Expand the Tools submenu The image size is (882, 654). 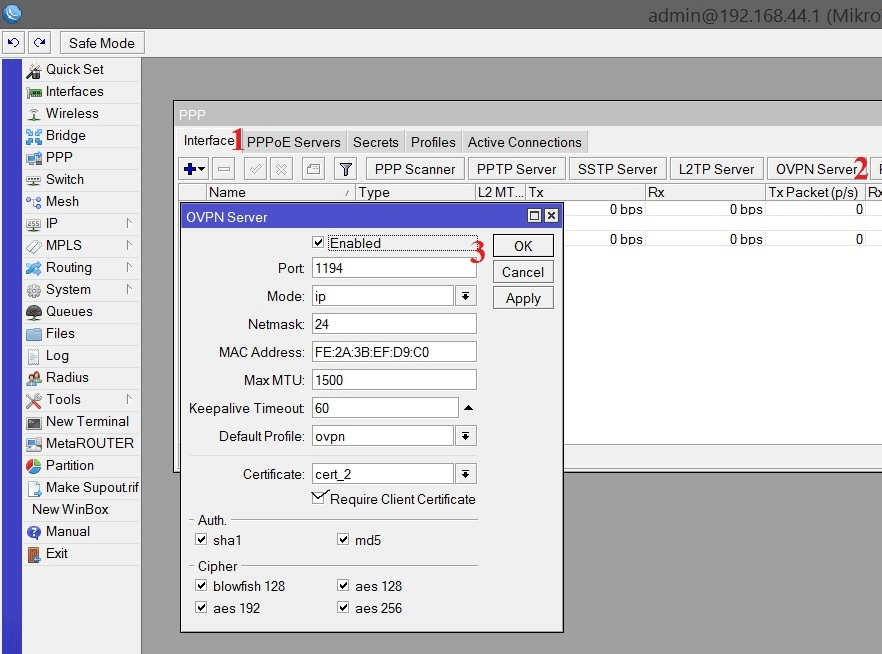click(x=129, y=399)
